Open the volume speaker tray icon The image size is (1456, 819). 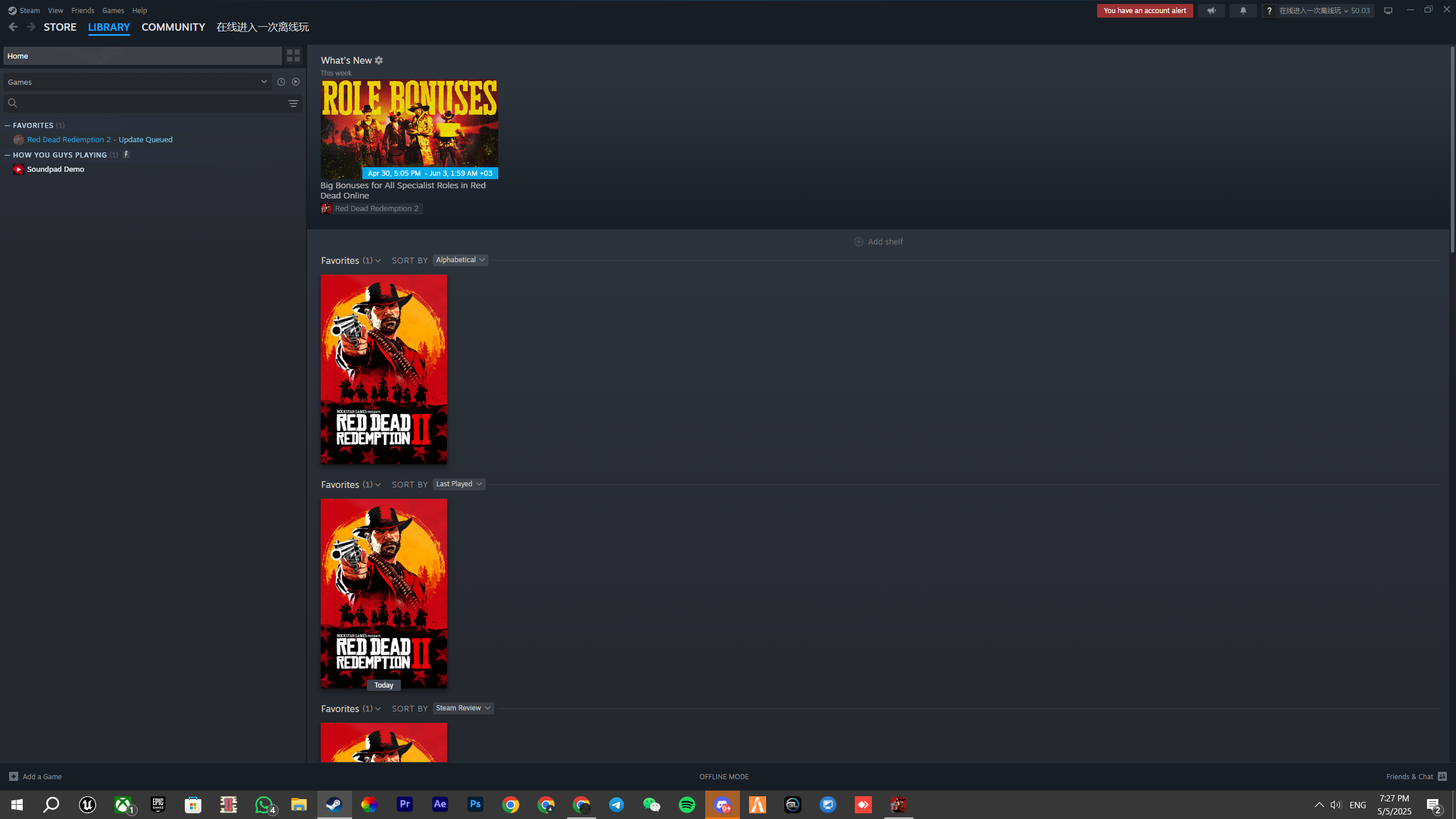(1336, 805)
